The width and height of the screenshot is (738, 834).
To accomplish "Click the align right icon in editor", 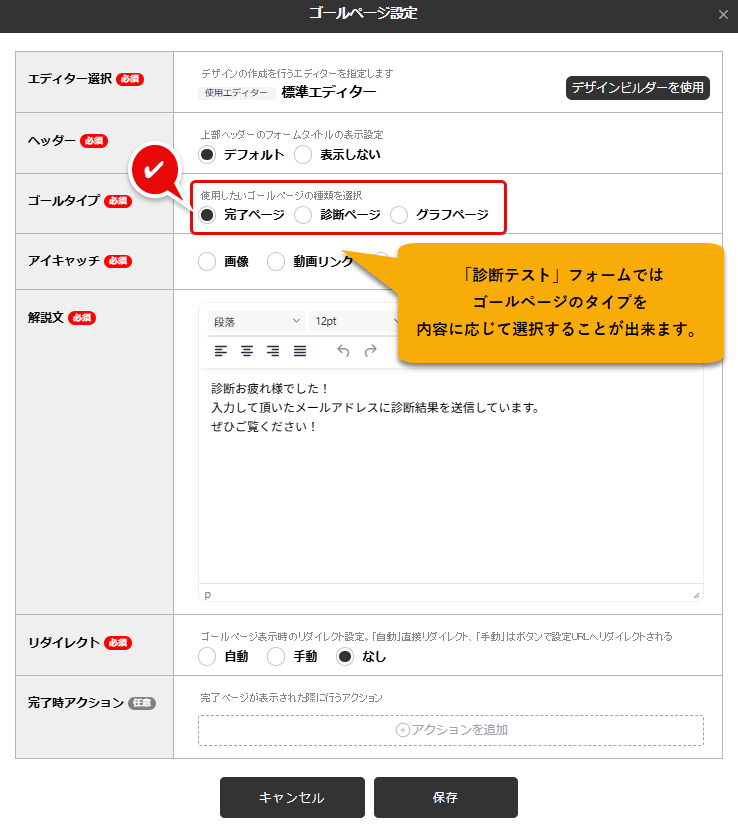I will 273,351.
